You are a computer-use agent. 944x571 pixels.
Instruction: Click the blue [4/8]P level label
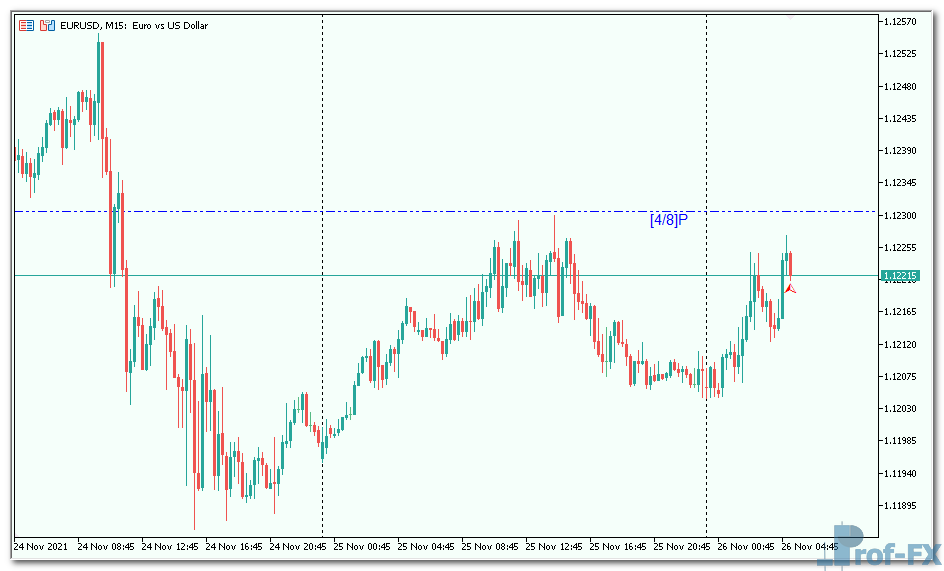pyautogui.click(x=670, y=219)
